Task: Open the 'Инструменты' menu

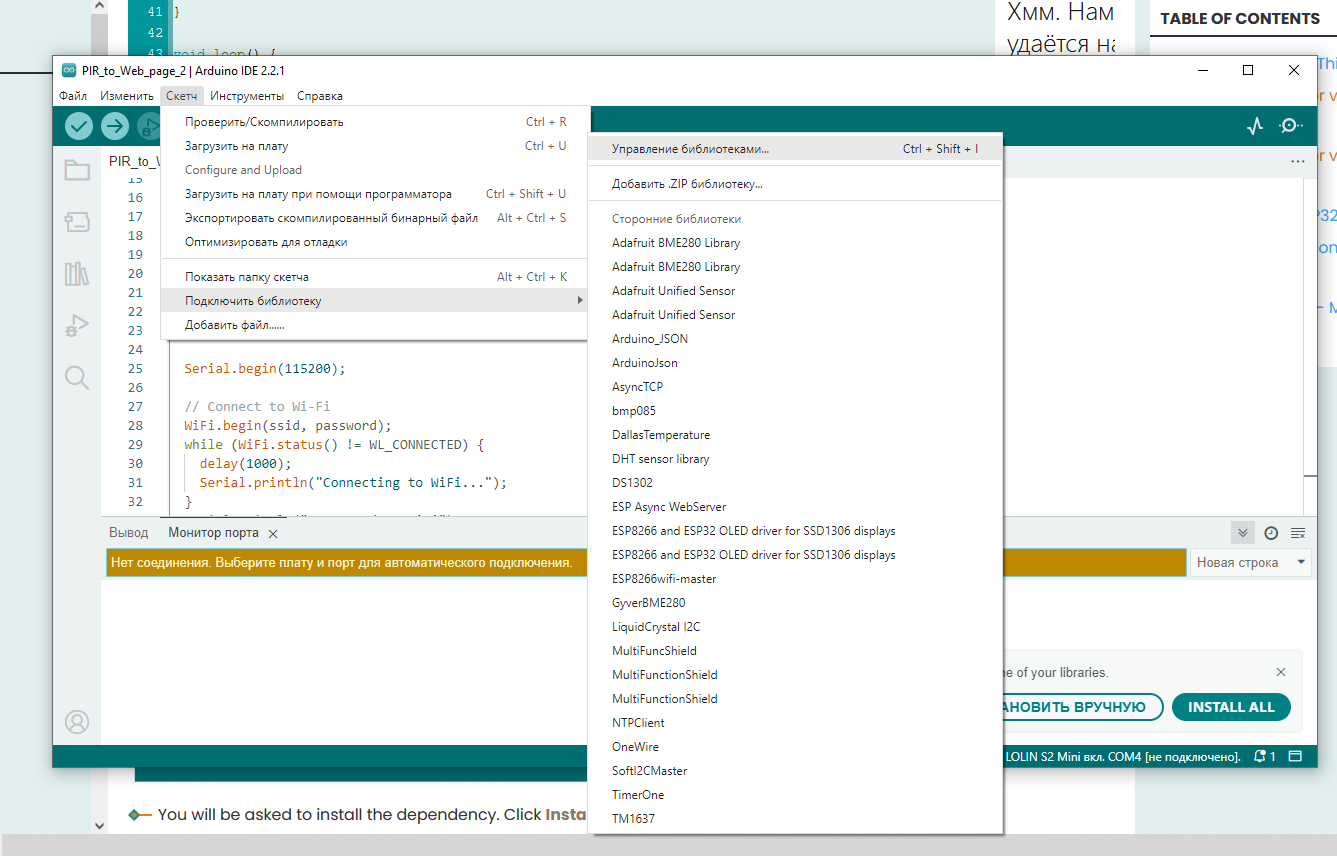Action: point(246,96)
